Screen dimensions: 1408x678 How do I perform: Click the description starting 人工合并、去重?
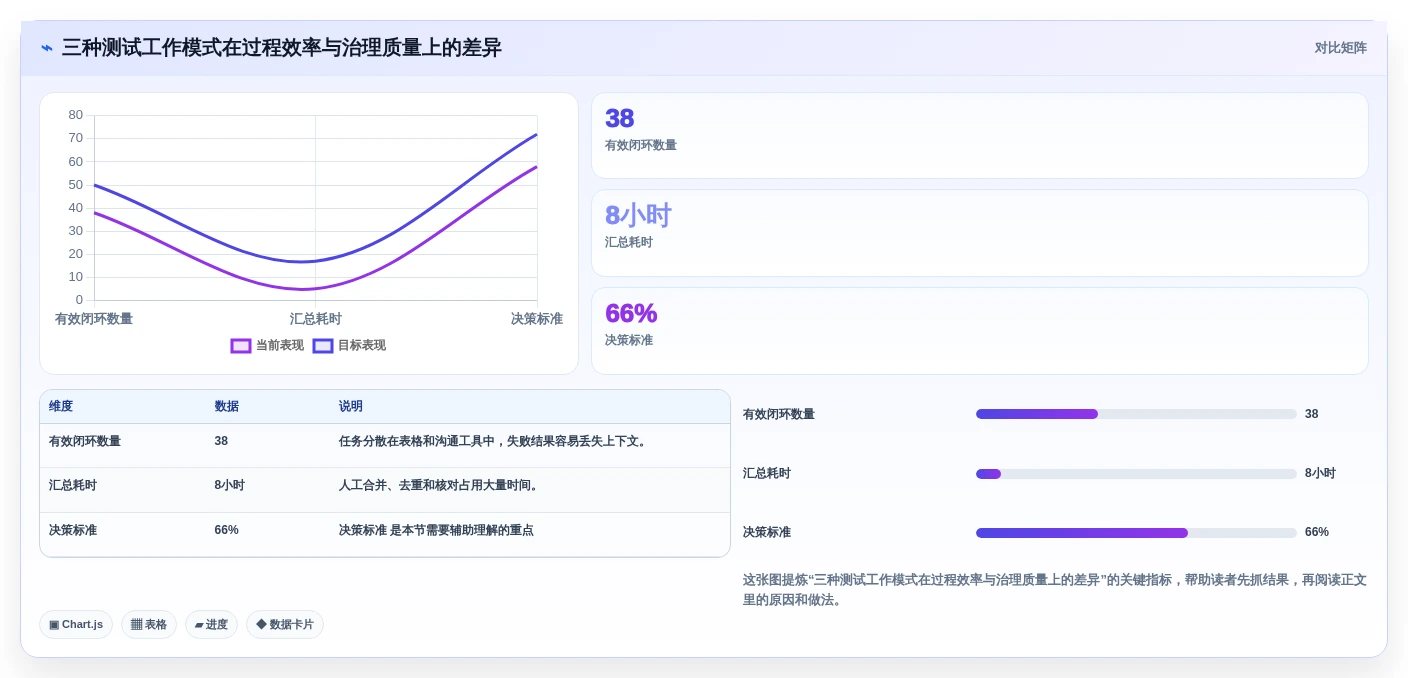point(440,485)
